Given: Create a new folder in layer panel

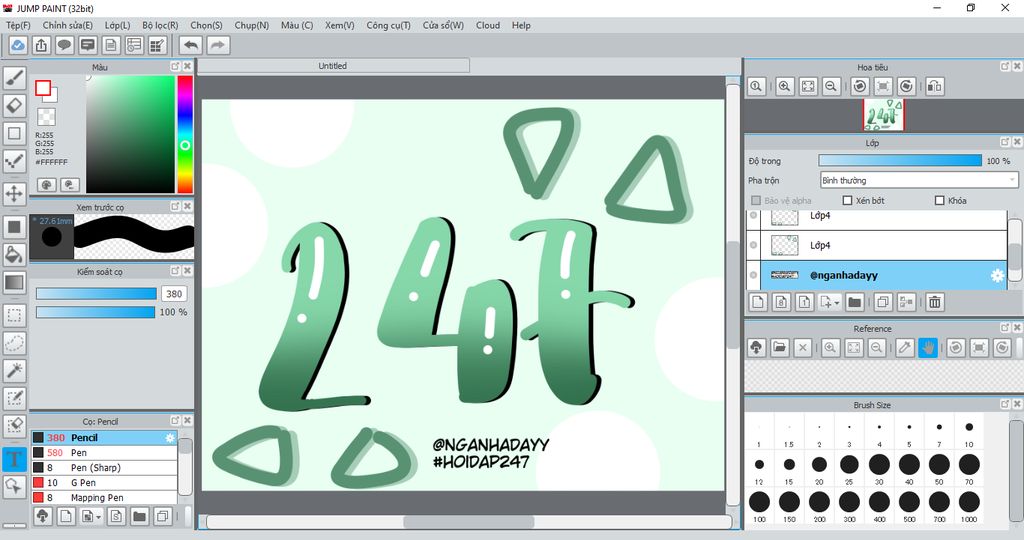Looking at the screenshot, I should [x=854, y=302].
